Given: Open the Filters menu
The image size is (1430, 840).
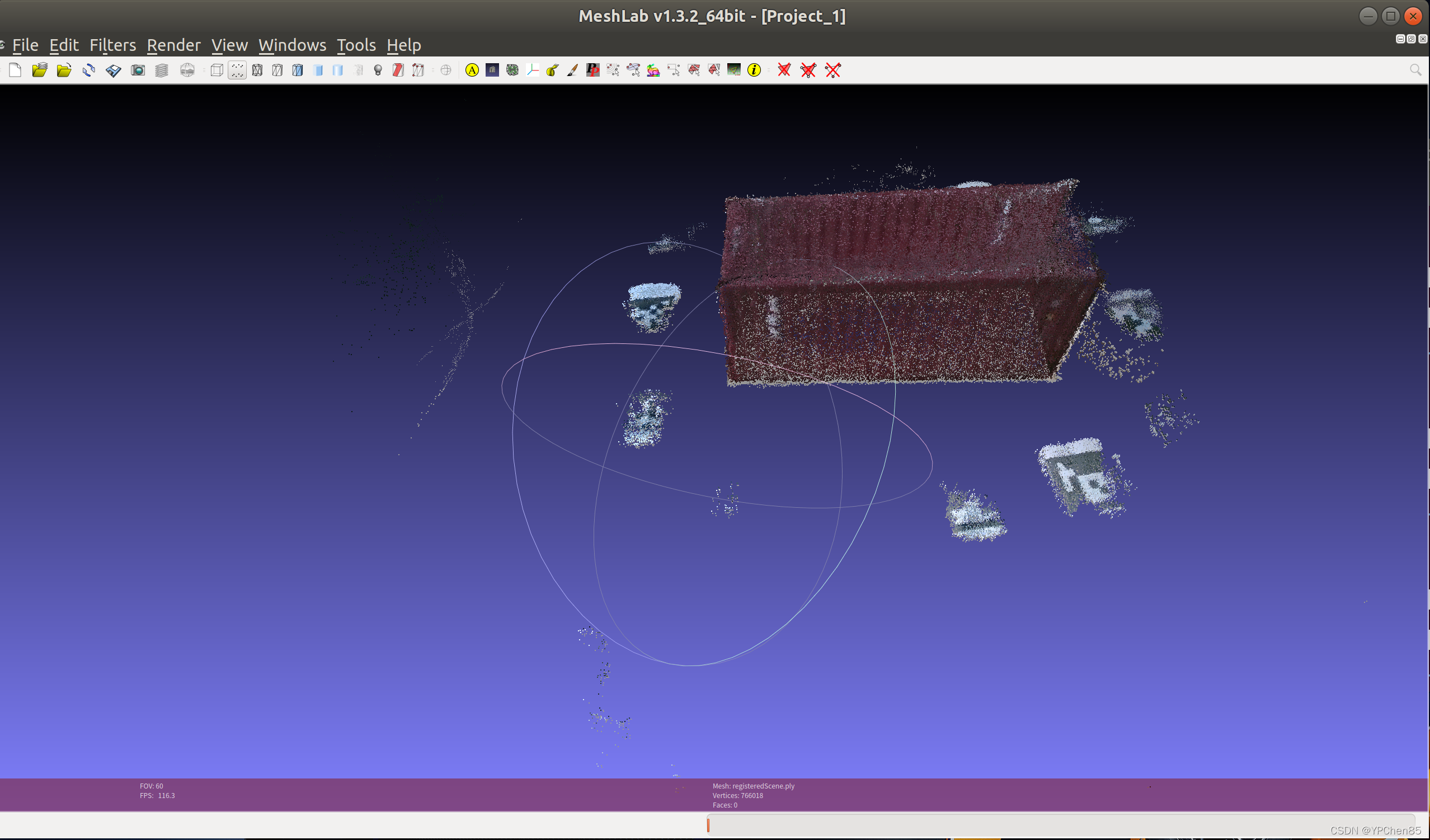Looking at the screenshot, I should [x=112, y=45].
